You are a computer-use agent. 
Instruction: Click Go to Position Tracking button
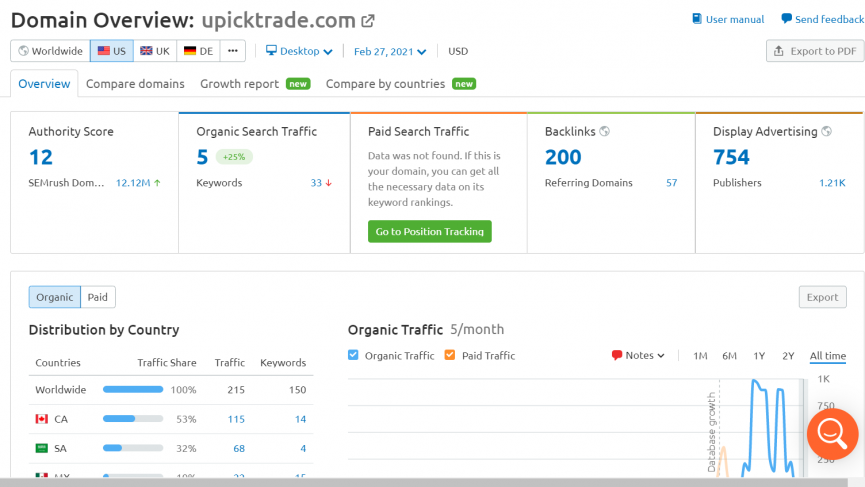(x=430, y=232)
